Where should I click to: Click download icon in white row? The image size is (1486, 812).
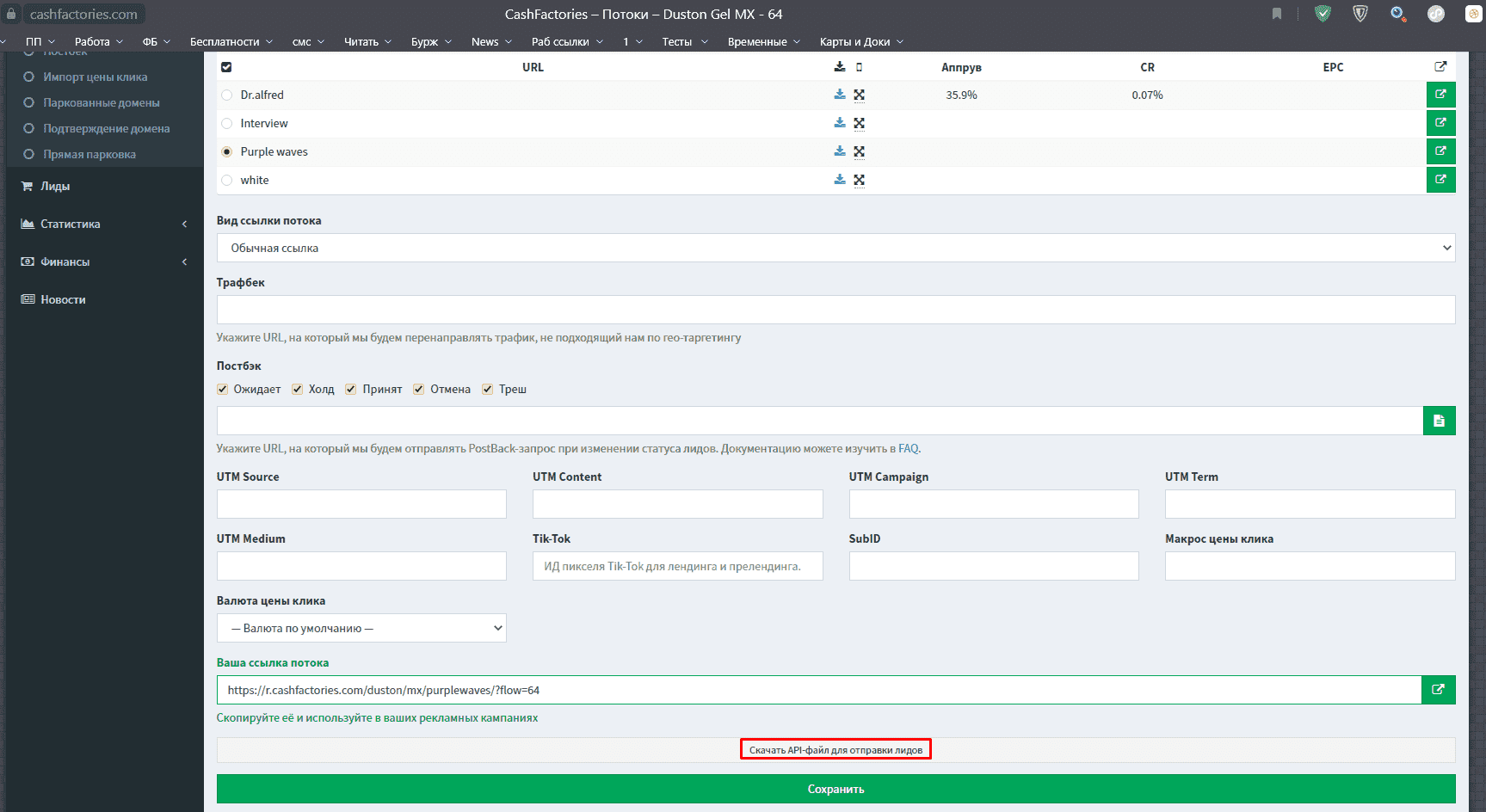coord(840,180)
